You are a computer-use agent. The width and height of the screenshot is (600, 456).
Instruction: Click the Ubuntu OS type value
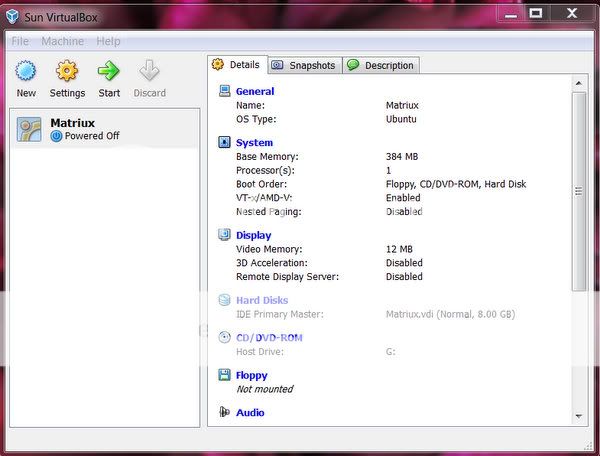click(x=401, y=119)
